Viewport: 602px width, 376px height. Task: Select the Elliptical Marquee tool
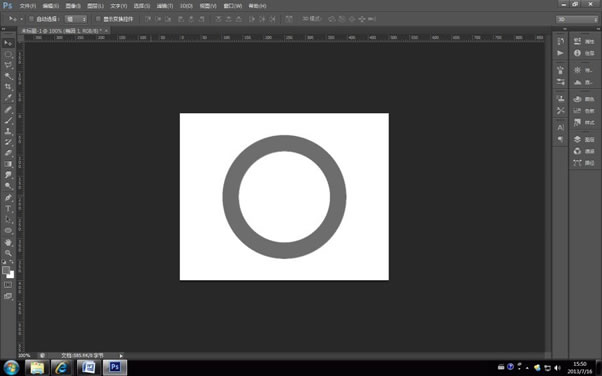pyautogui.click(x=8, y=55)
